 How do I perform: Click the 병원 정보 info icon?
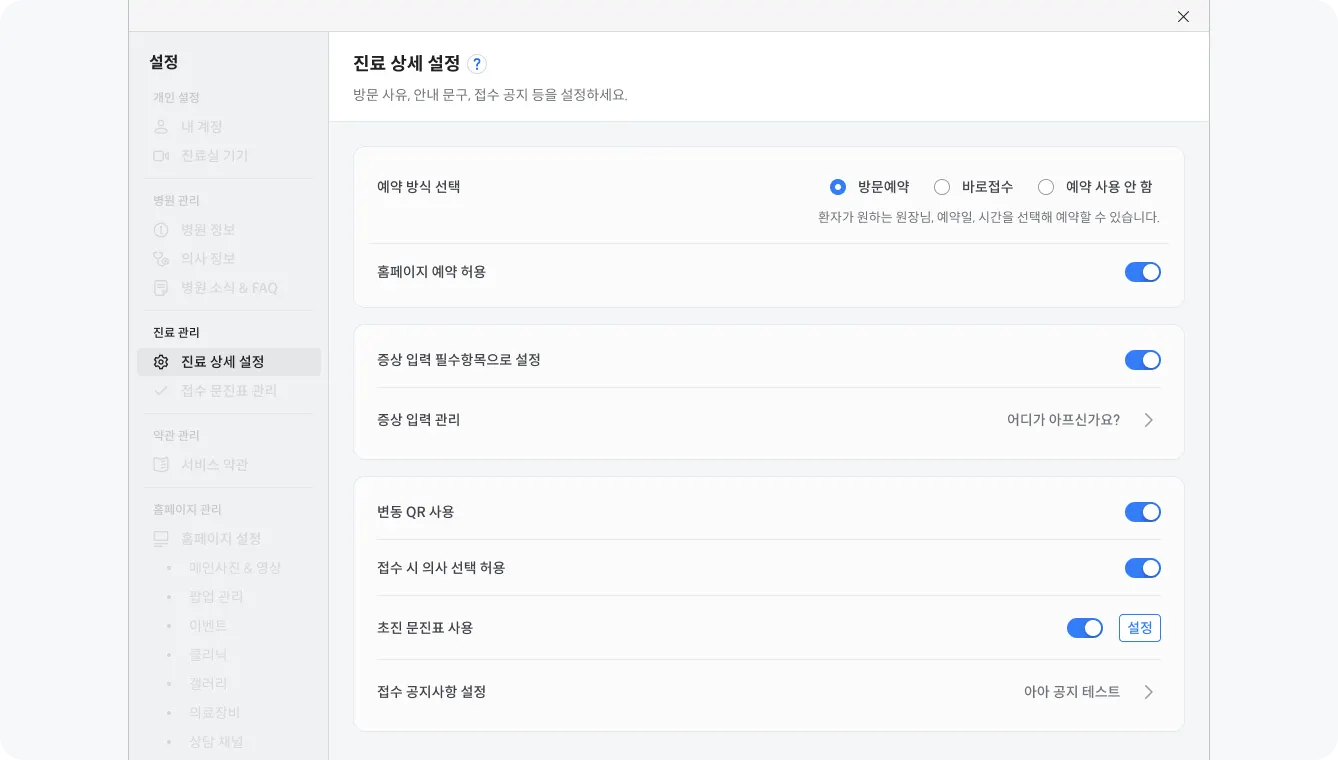(x=161, y=230)
